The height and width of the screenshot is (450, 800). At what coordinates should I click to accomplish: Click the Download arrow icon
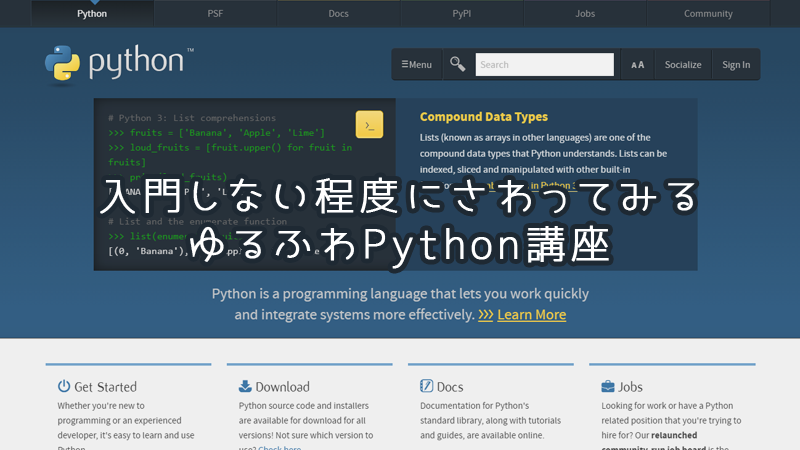click(245, 386)
